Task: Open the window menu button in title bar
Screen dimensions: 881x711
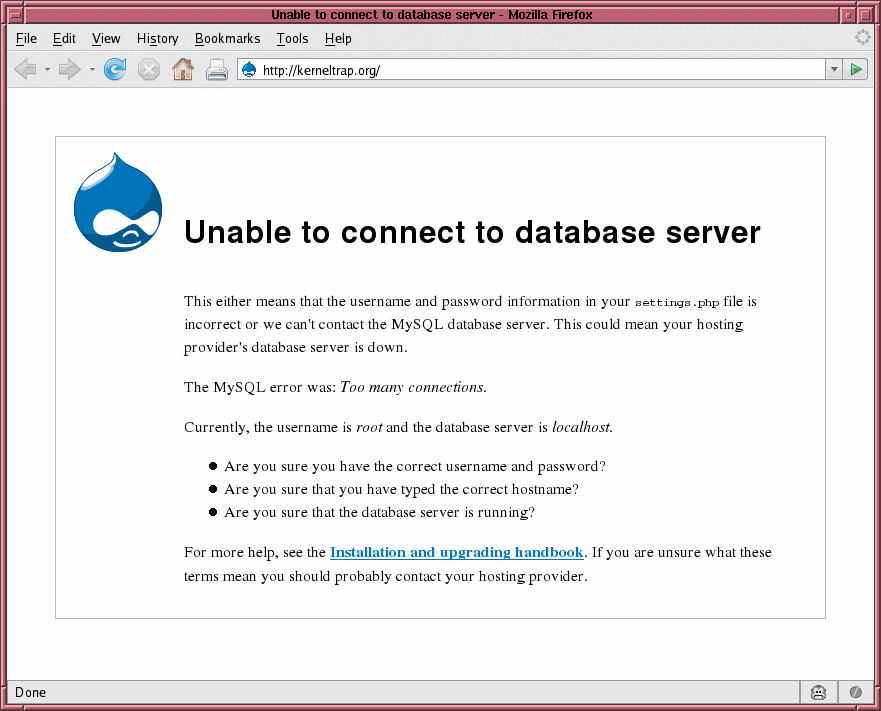Action: pos(16,15)
